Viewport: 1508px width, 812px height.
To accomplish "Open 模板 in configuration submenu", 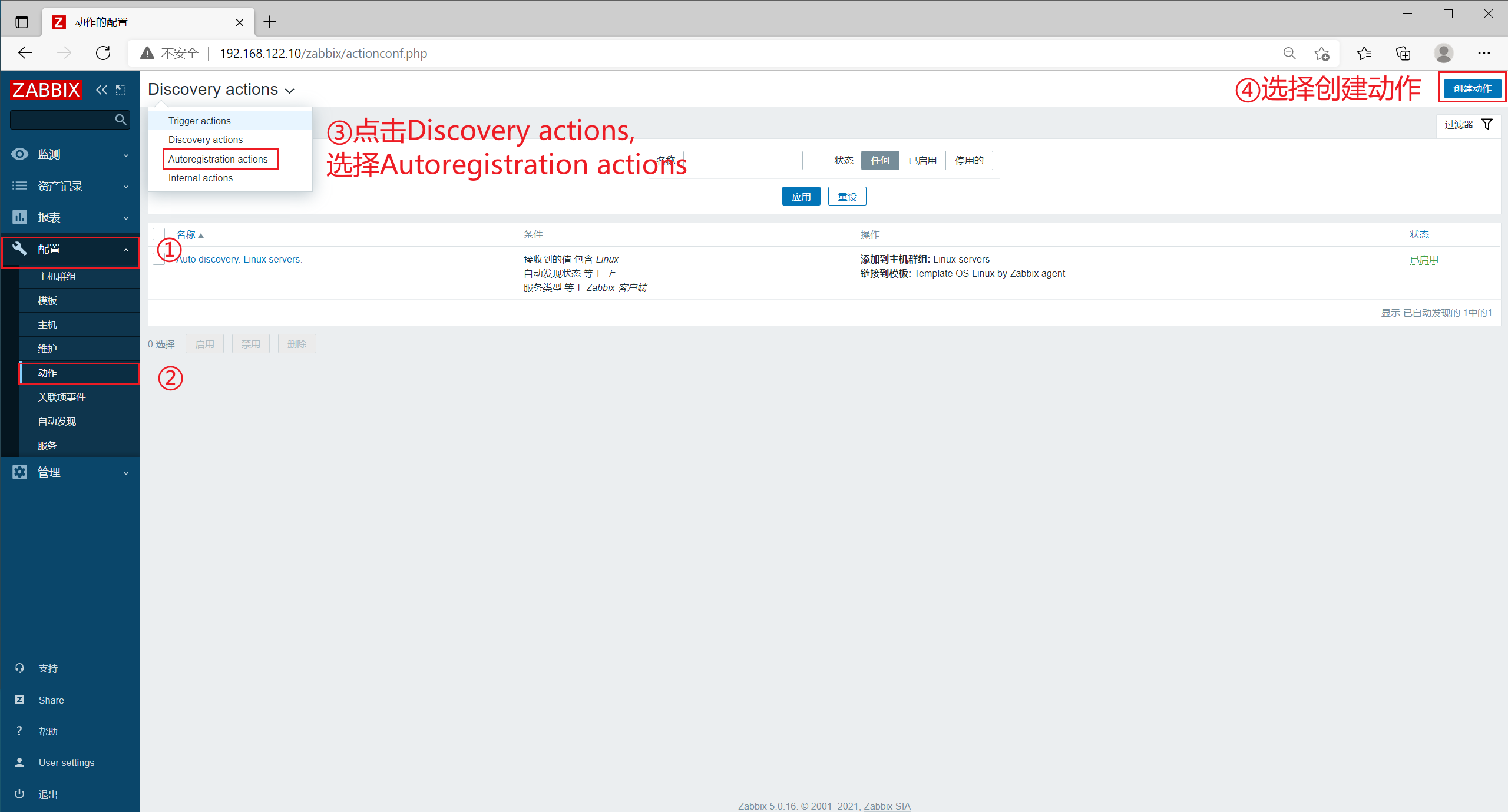I will (80, 300).
